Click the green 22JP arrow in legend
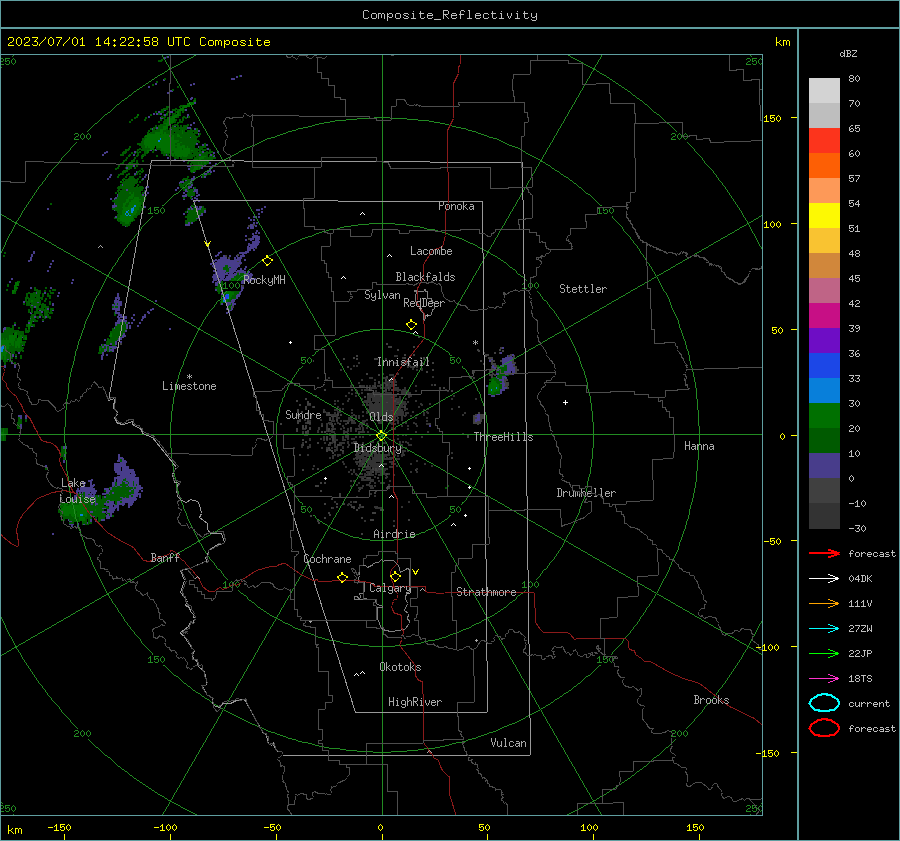The image size is (900, 841). click(x=824, y=653)
